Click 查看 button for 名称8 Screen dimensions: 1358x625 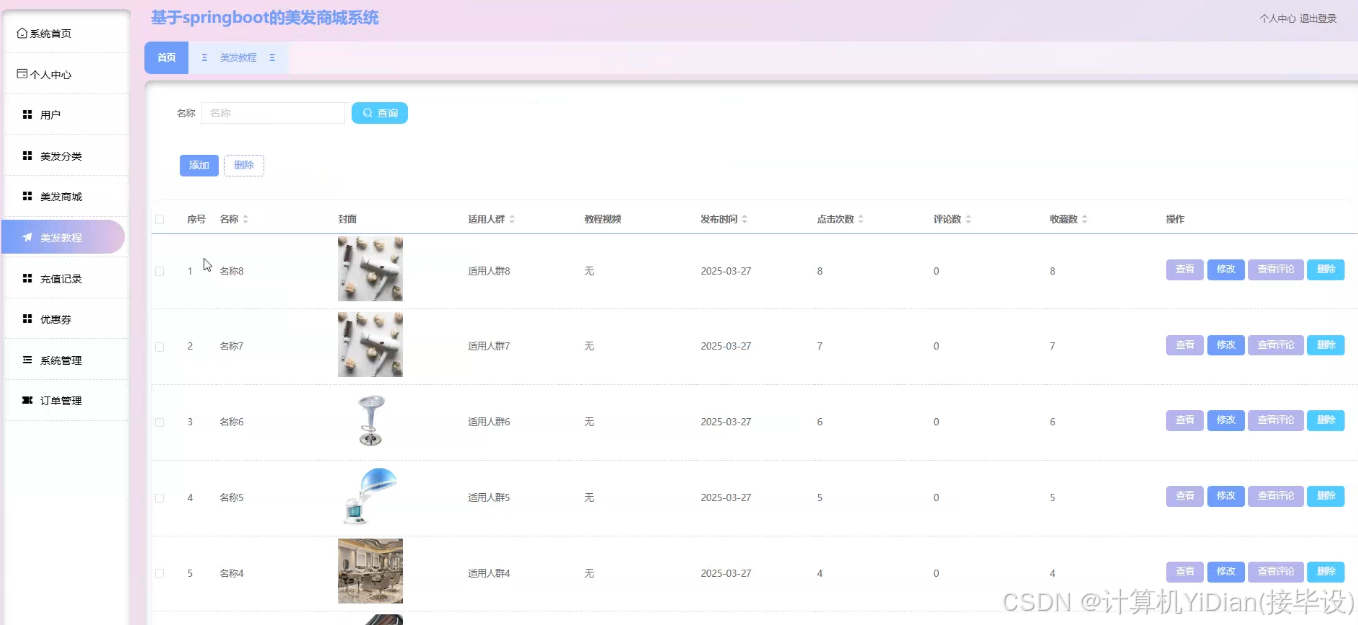(1185, 269)
